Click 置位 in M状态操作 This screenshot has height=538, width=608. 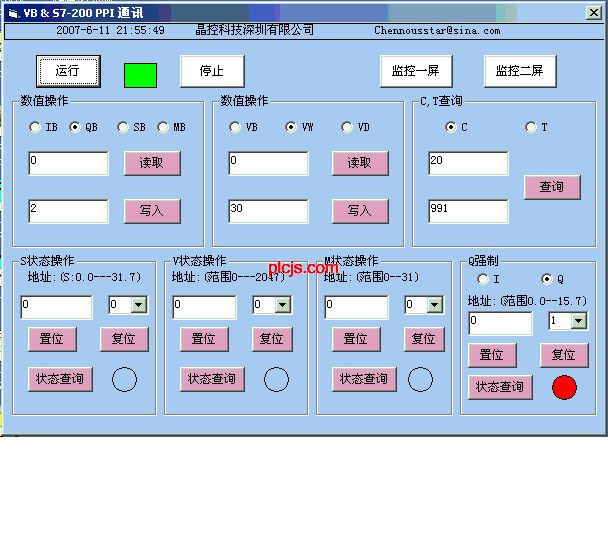coord(356,339)
